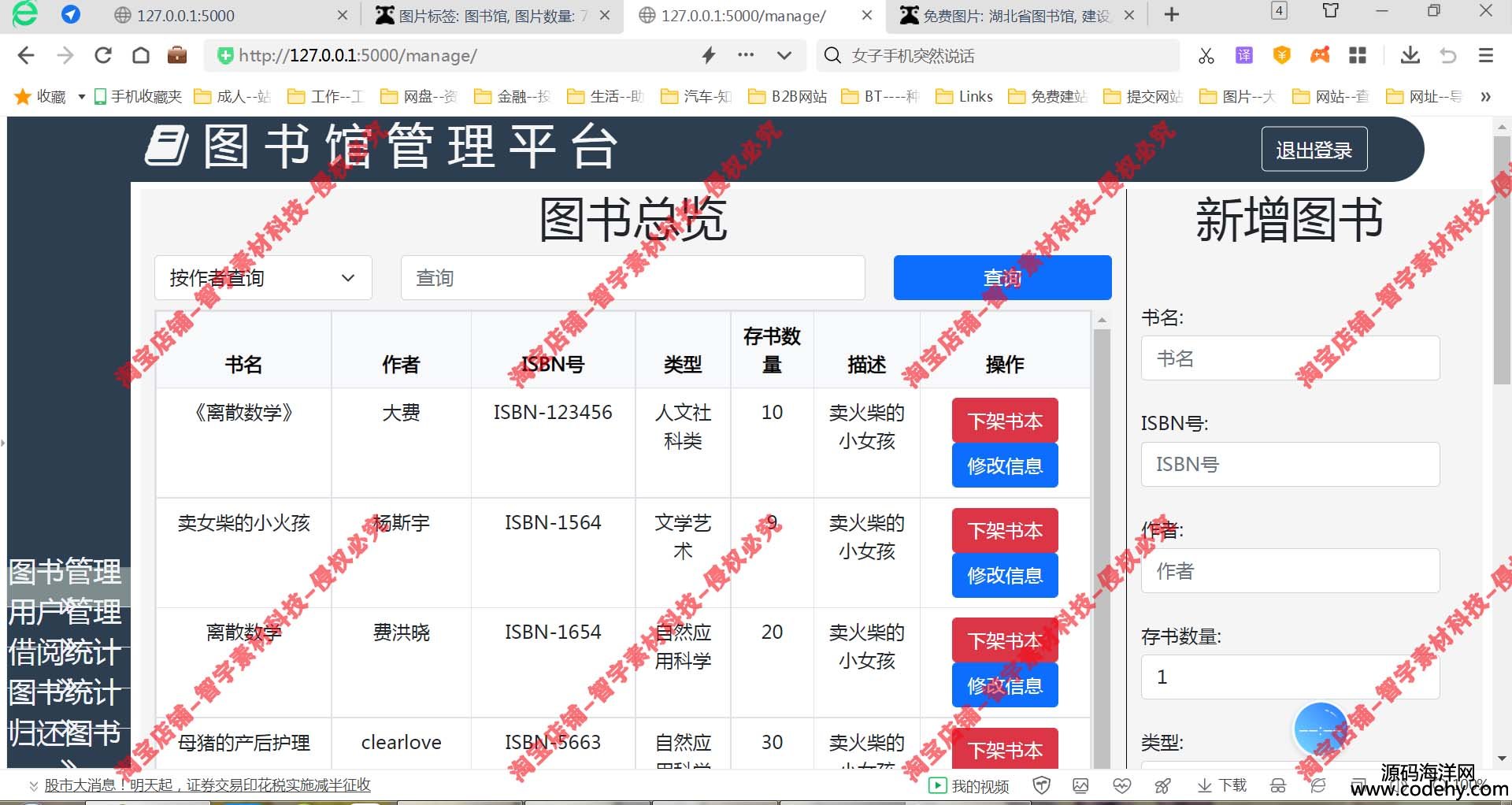1512x805 pixels.
Task: Open the 手机收藏夹 bookmark
Action: point(138,96)
